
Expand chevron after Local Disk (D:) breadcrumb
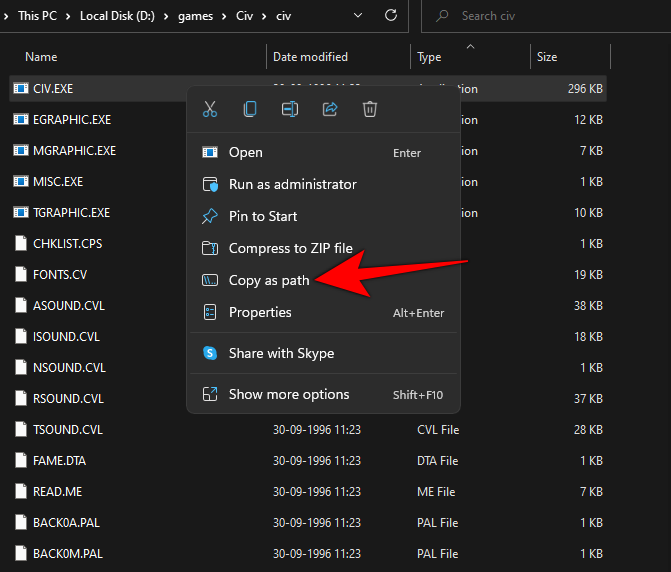pyautogui.click(x=167, y=16)
